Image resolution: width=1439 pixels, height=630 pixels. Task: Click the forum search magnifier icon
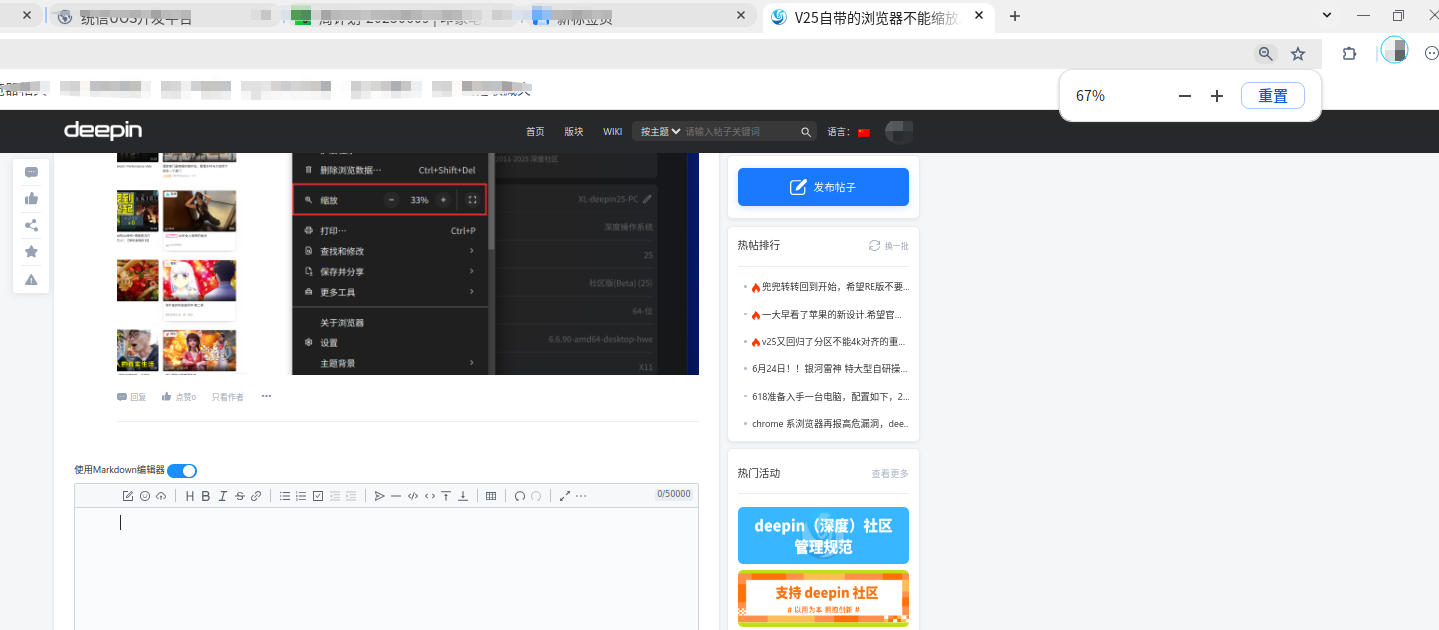806,132
